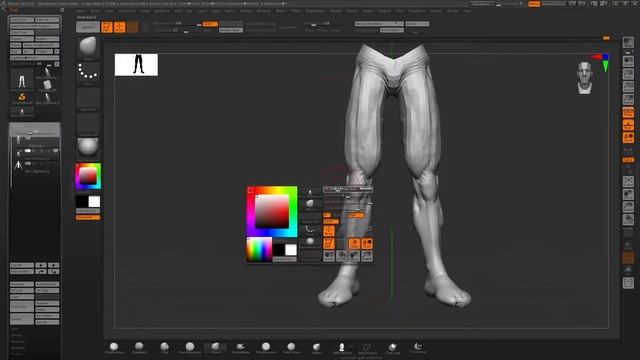Select the black secondary color swatch on left shelf

tap(82, 202)
